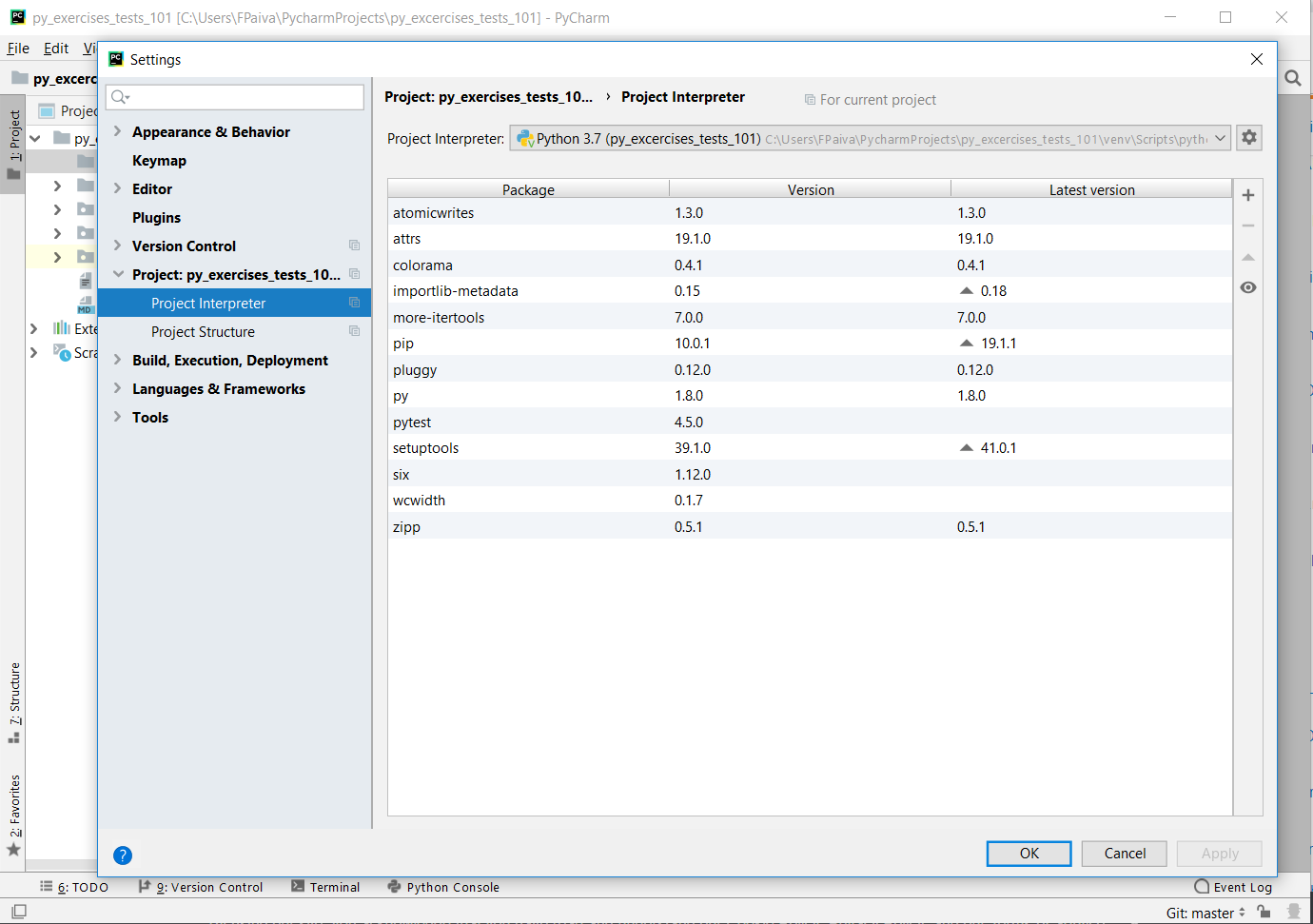Image resolution: width=1313 pixels, height=924 pixels.
Task: Open the Settings help question mark icon
Action: 123,855
